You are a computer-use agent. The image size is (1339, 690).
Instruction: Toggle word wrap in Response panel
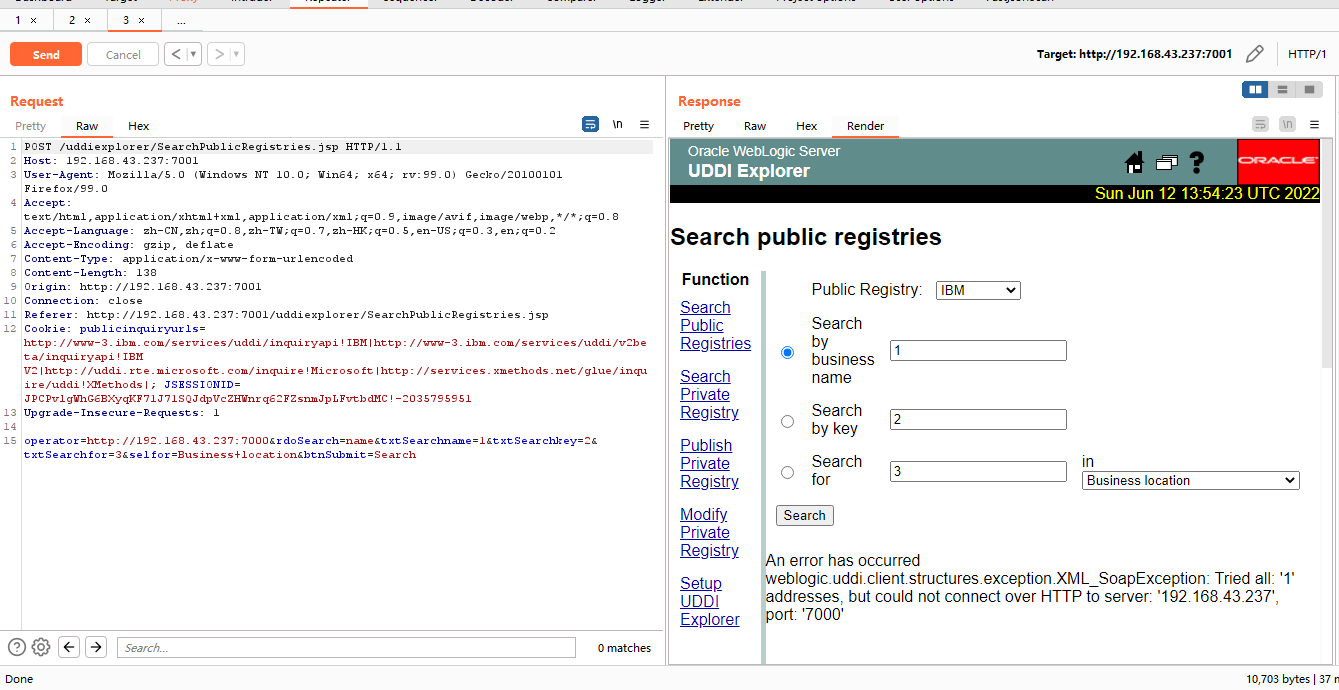pyautogui.click(x=1261, y=124)
